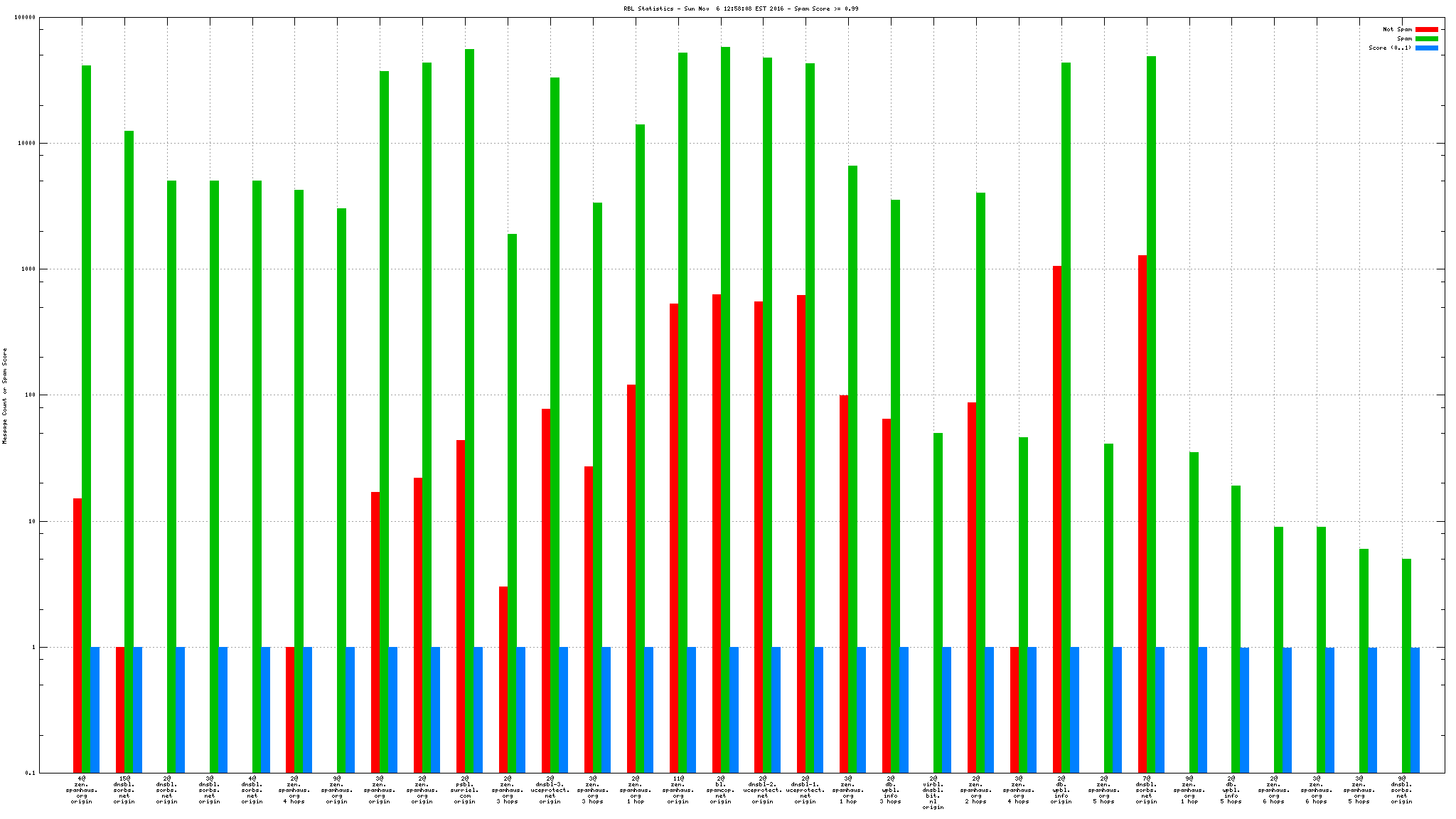1456x819 pixels.
Task: Click the Spam legend text label
Action: point(1404,38)
